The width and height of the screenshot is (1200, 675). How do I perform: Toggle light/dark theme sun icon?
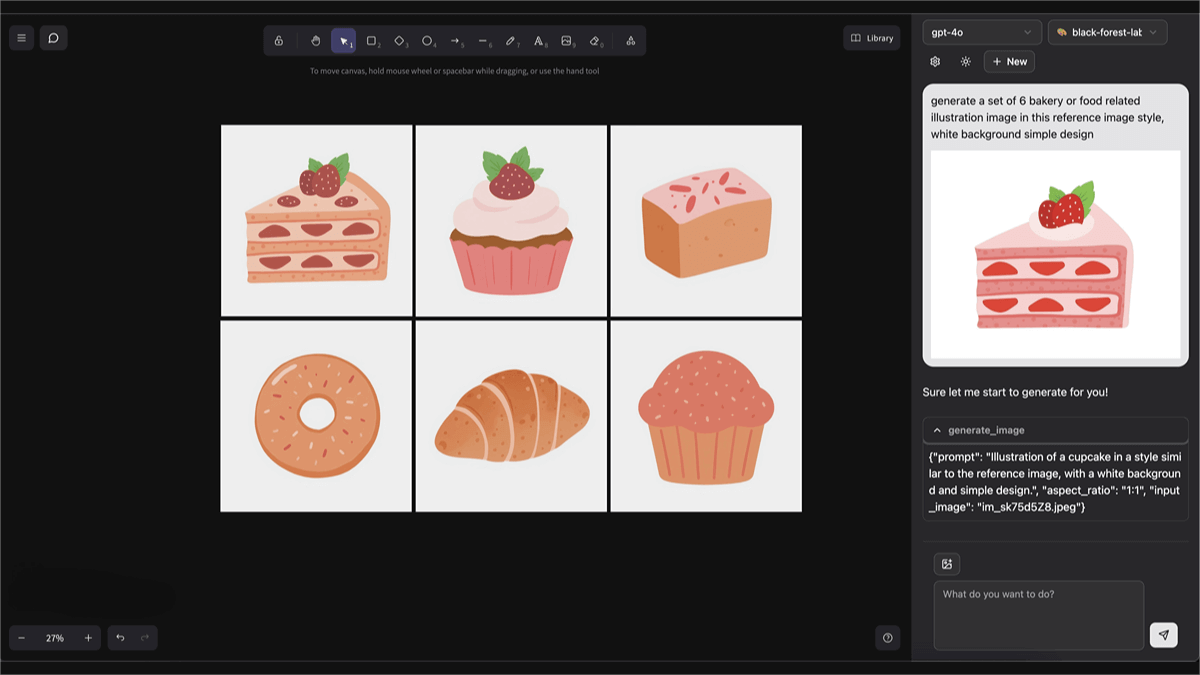tap(965, 62)
